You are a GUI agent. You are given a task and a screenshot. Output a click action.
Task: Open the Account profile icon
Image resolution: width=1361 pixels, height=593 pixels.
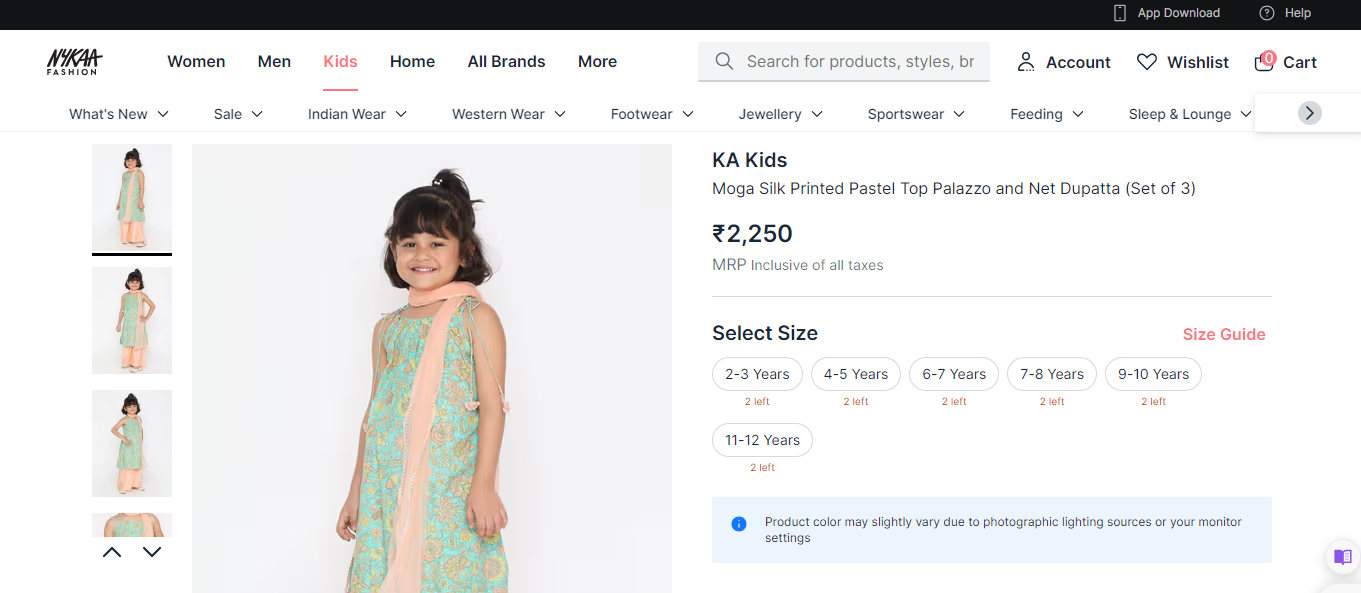[1026, 62]
